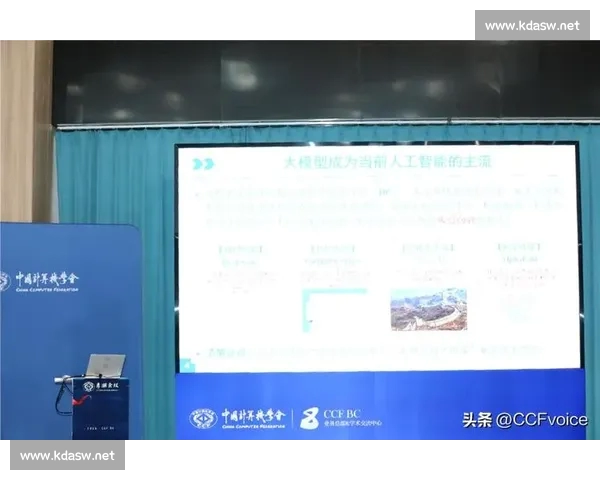
Task: Click the circular CCF emblem on the left backdrop
Action: pos(3,281)
